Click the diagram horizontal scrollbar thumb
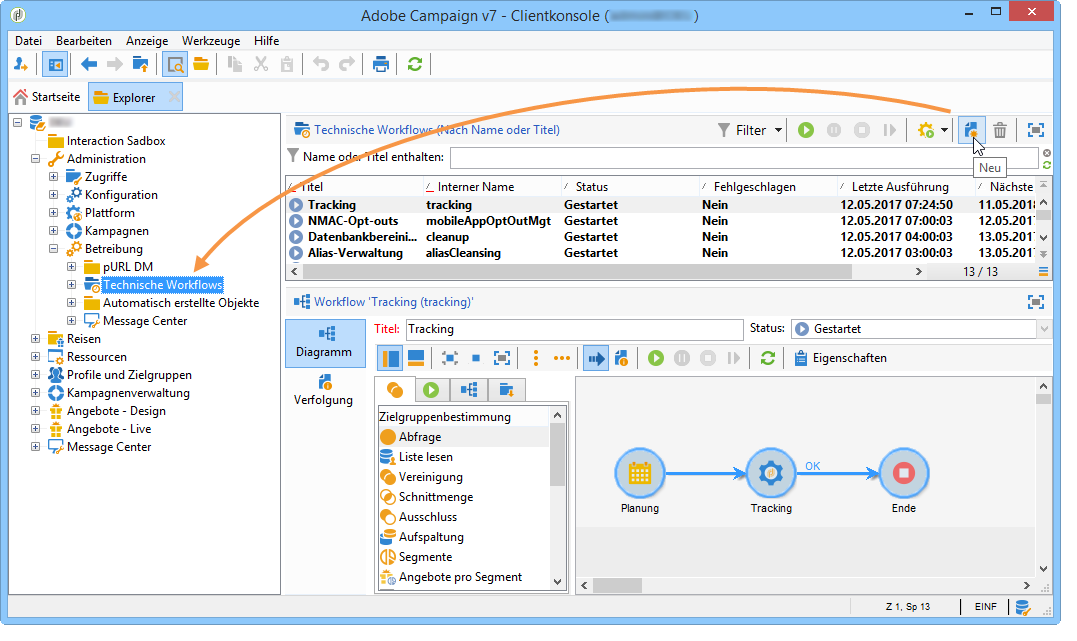The width and height of the screenshot is (1077, 641). [x=617, y=585]
